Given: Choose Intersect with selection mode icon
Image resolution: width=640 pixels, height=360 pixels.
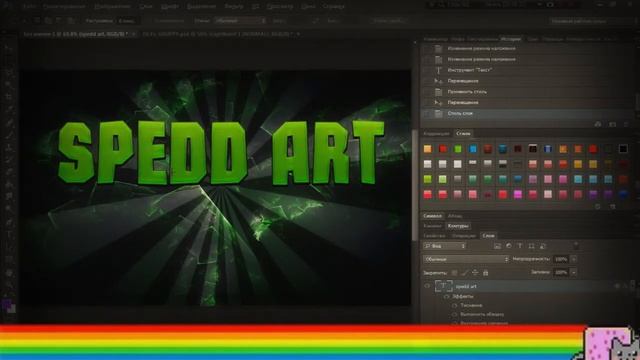Looking at the screenshot, I should [71, 20].
